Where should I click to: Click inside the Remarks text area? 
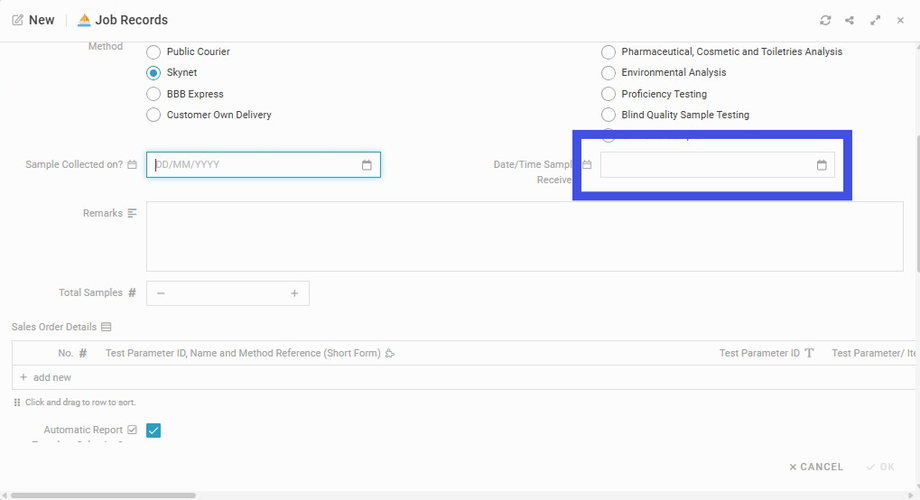(525, 237)
